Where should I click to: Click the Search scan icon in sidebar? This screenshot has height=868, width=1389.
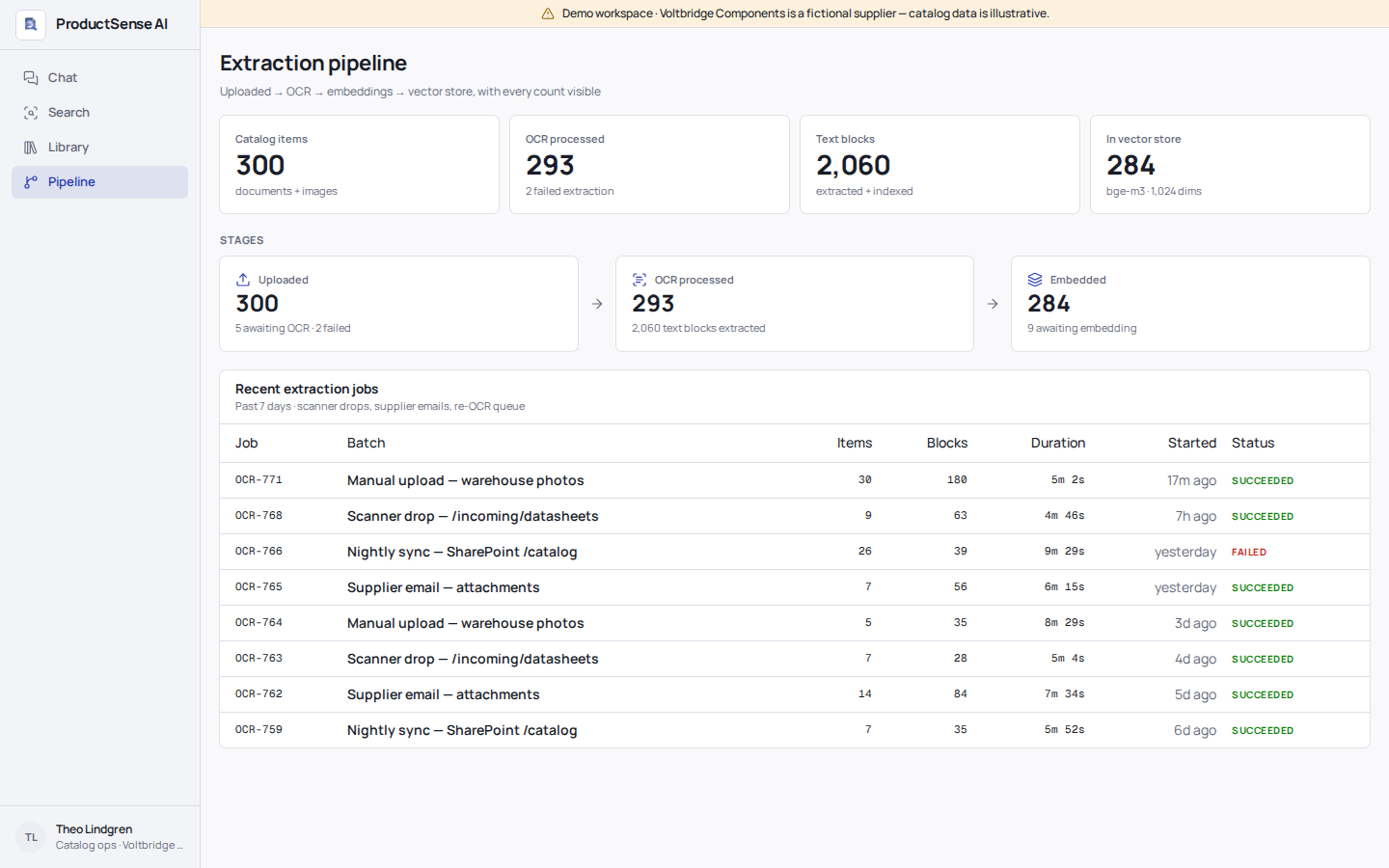coord(31,113)
